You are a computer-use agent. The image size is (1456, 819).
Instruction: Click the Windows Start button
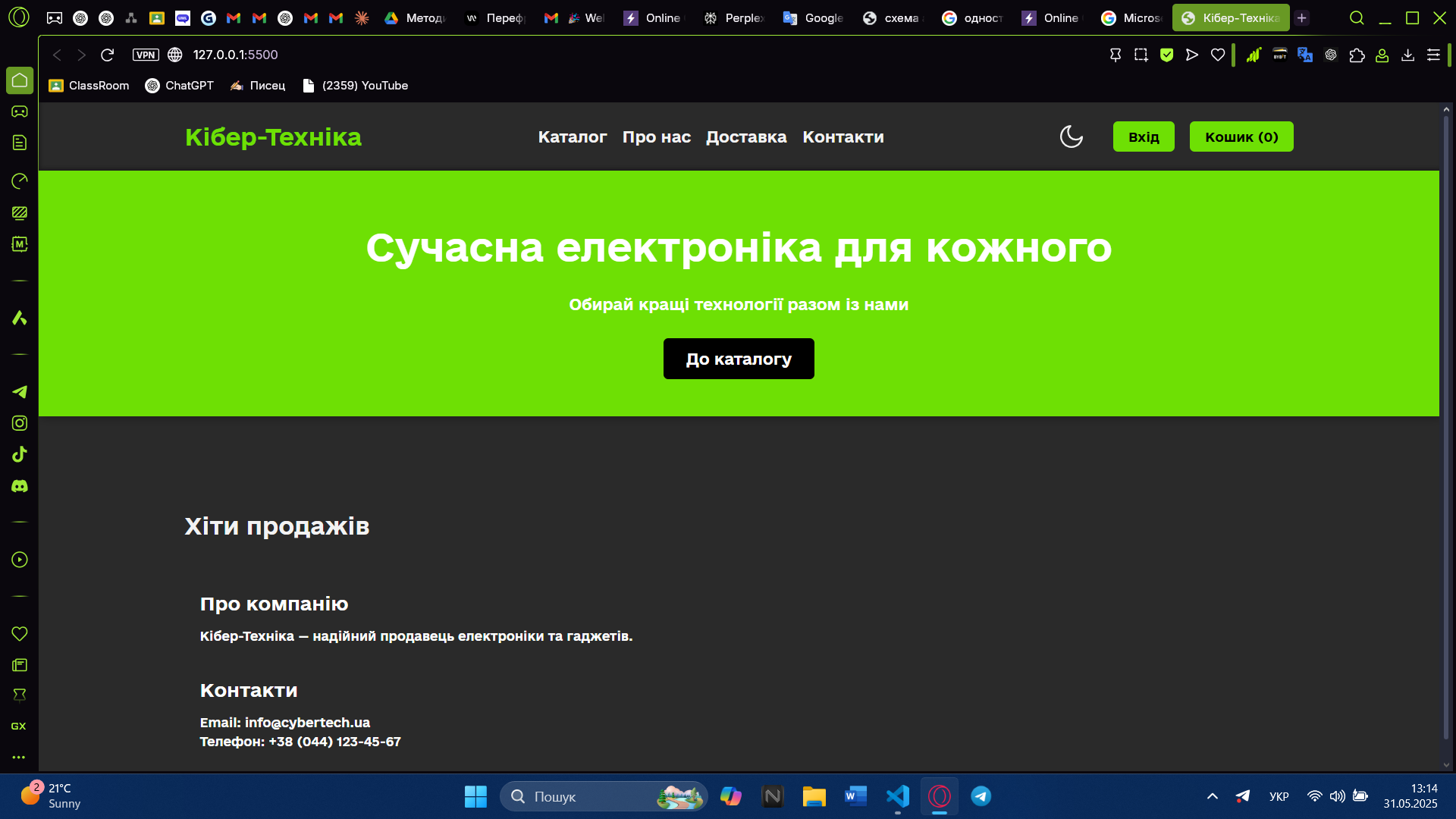point(475,796)
